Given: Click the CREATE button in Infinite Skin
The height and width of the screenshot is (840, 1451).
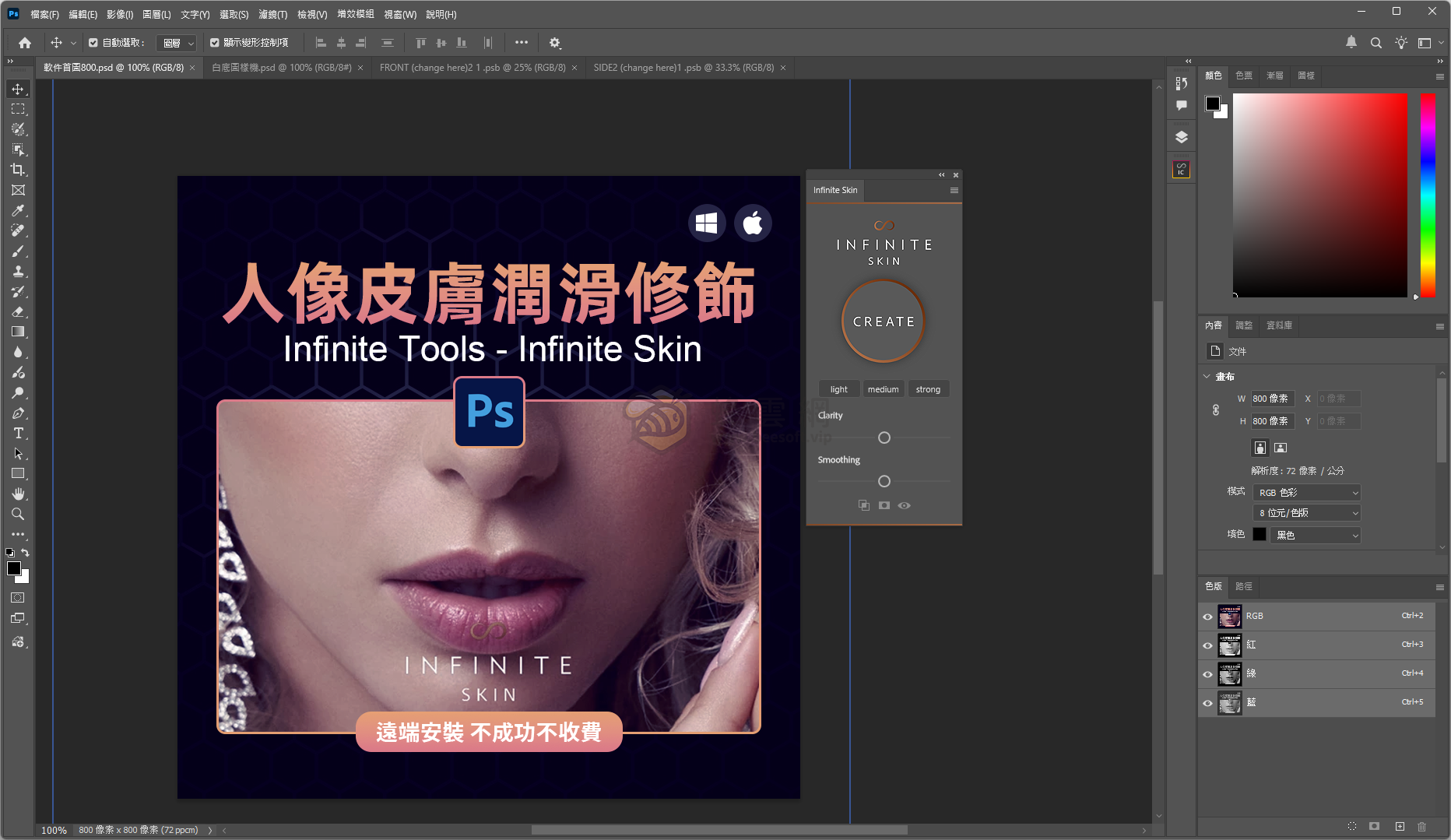Looking at the screenshot, I should click(x=884, y=321).
